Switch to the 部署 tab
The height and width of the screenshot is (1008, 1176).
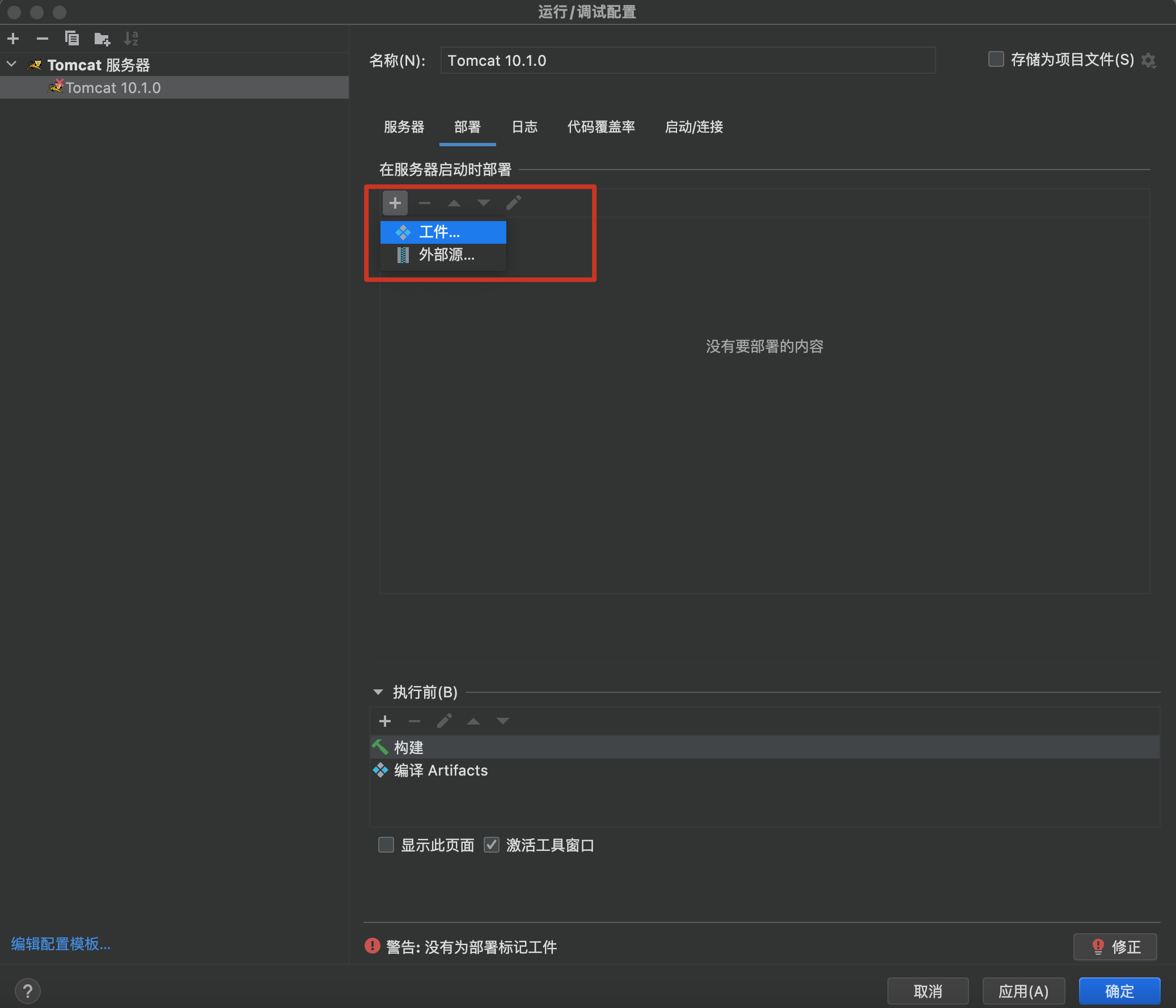coord(468,126)
